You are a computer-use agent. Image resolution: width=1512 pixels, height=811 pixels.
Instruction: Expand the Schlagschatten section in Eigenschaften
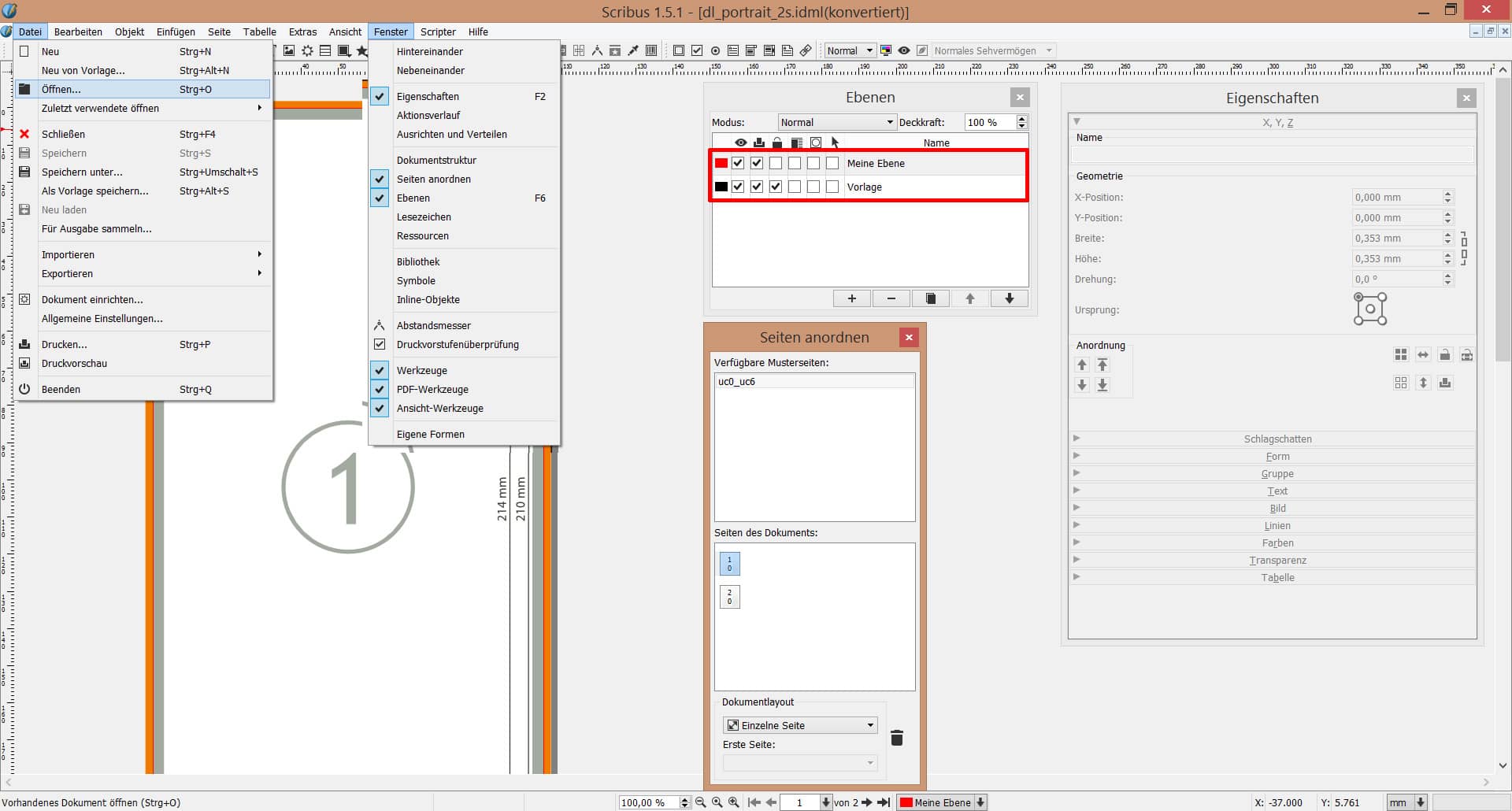click(1277, 439)
